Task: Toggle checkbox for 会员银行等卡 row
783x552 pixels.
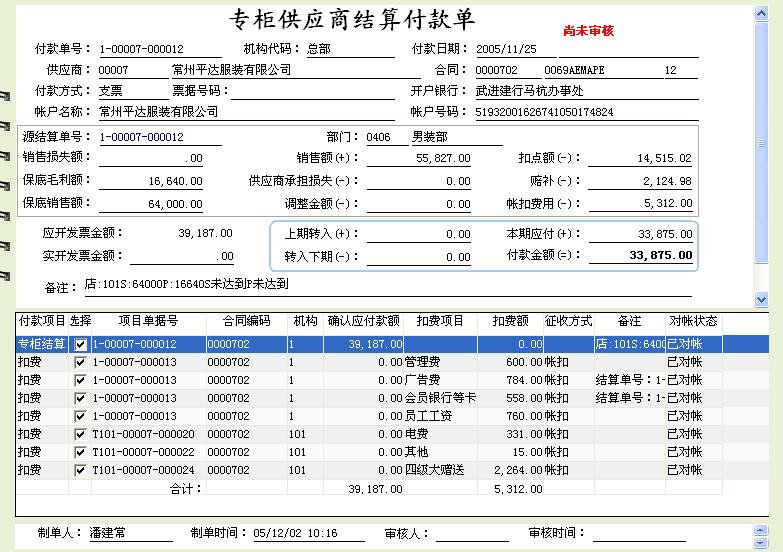Action: pos(80,398)
